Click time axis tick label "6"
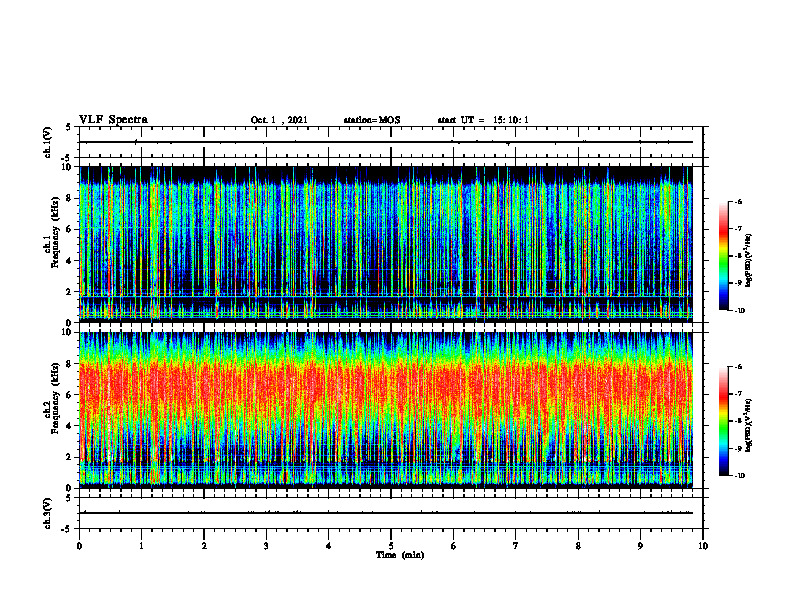Image resolution: width=792 pixels, height=612 pixels. (x=454, y=546)
